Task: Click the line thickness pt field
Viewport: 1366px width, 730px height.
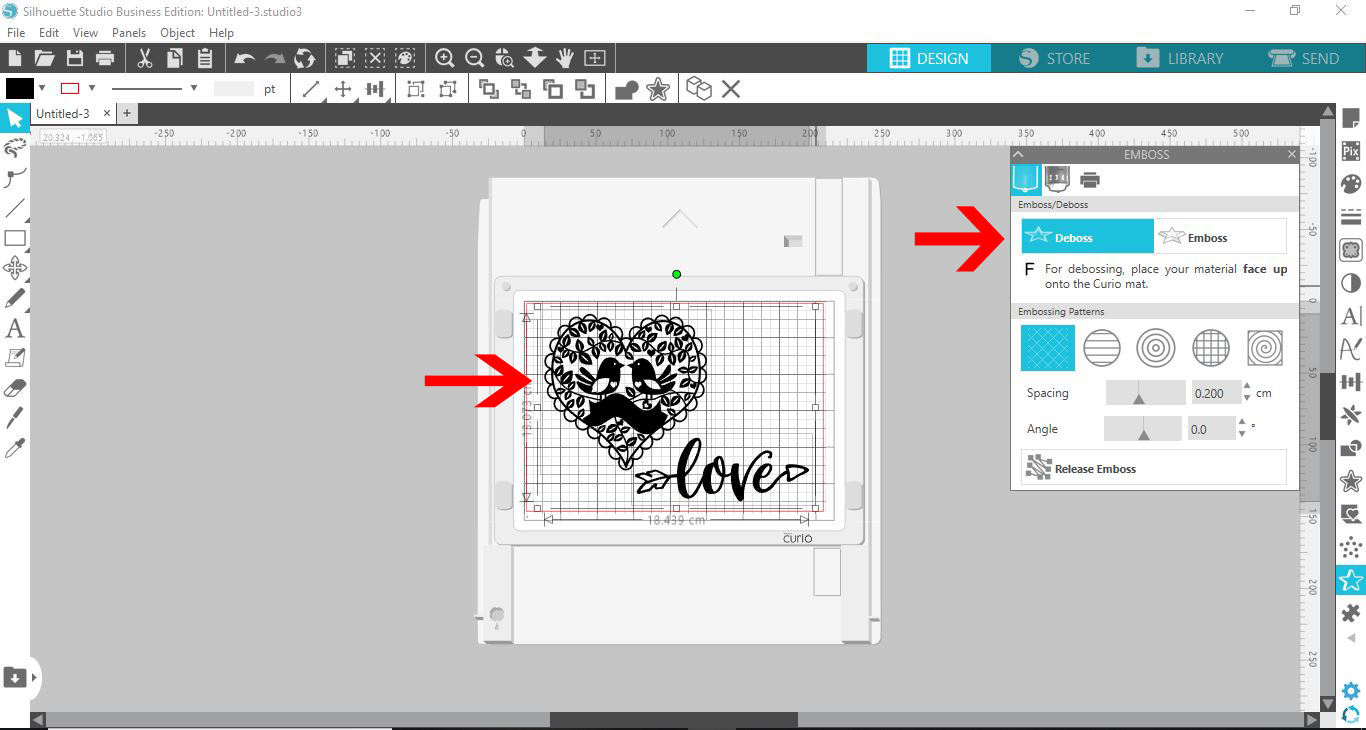Action: tap(234, 89)
